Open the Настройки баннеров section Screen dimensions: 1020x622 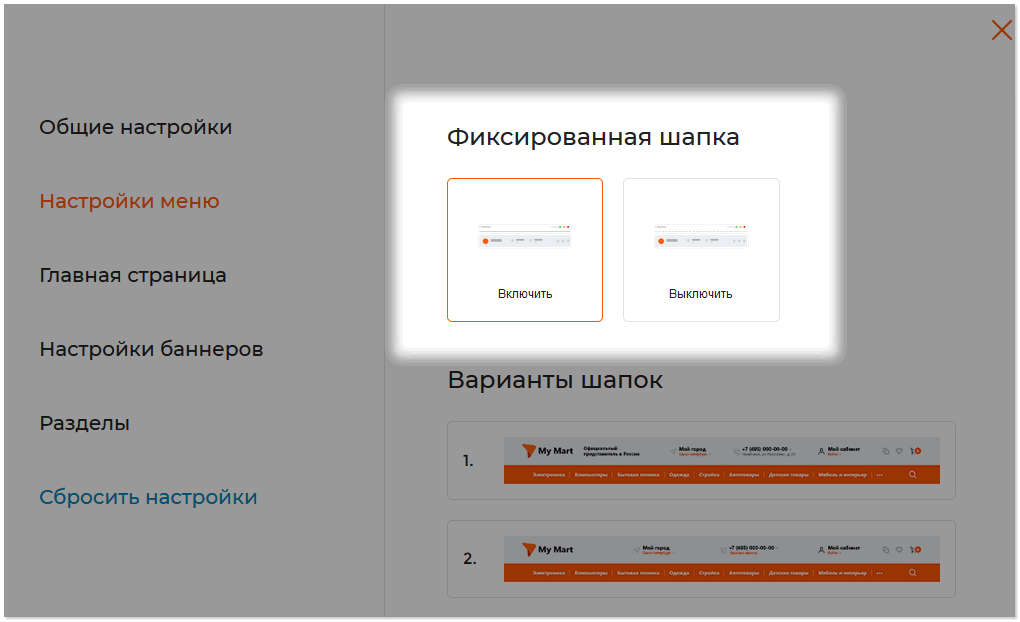151,349
